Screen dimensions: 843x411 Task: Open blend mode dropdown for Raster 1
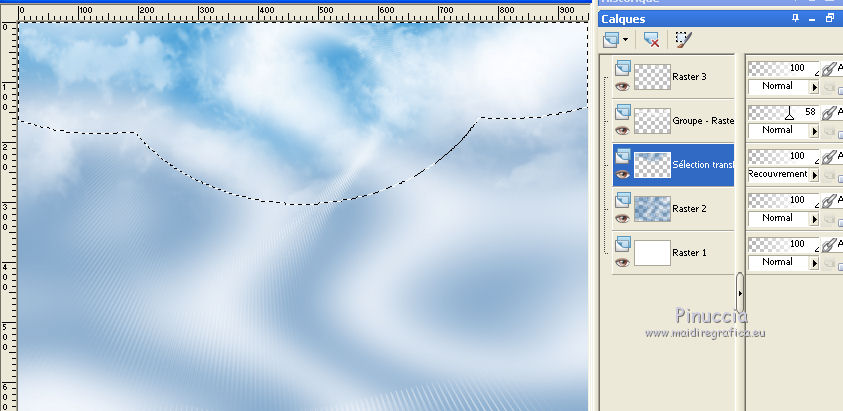point(814,263)
